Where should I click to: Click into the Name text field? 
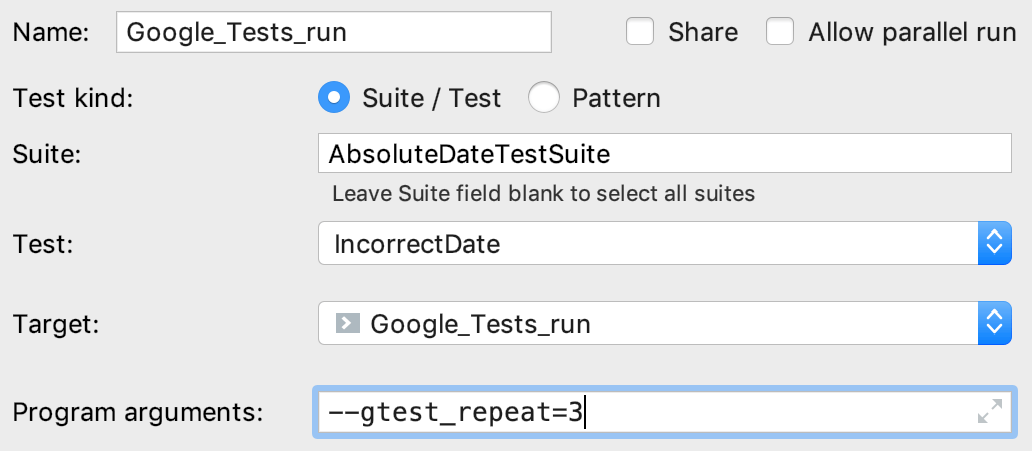pos(333,32)
